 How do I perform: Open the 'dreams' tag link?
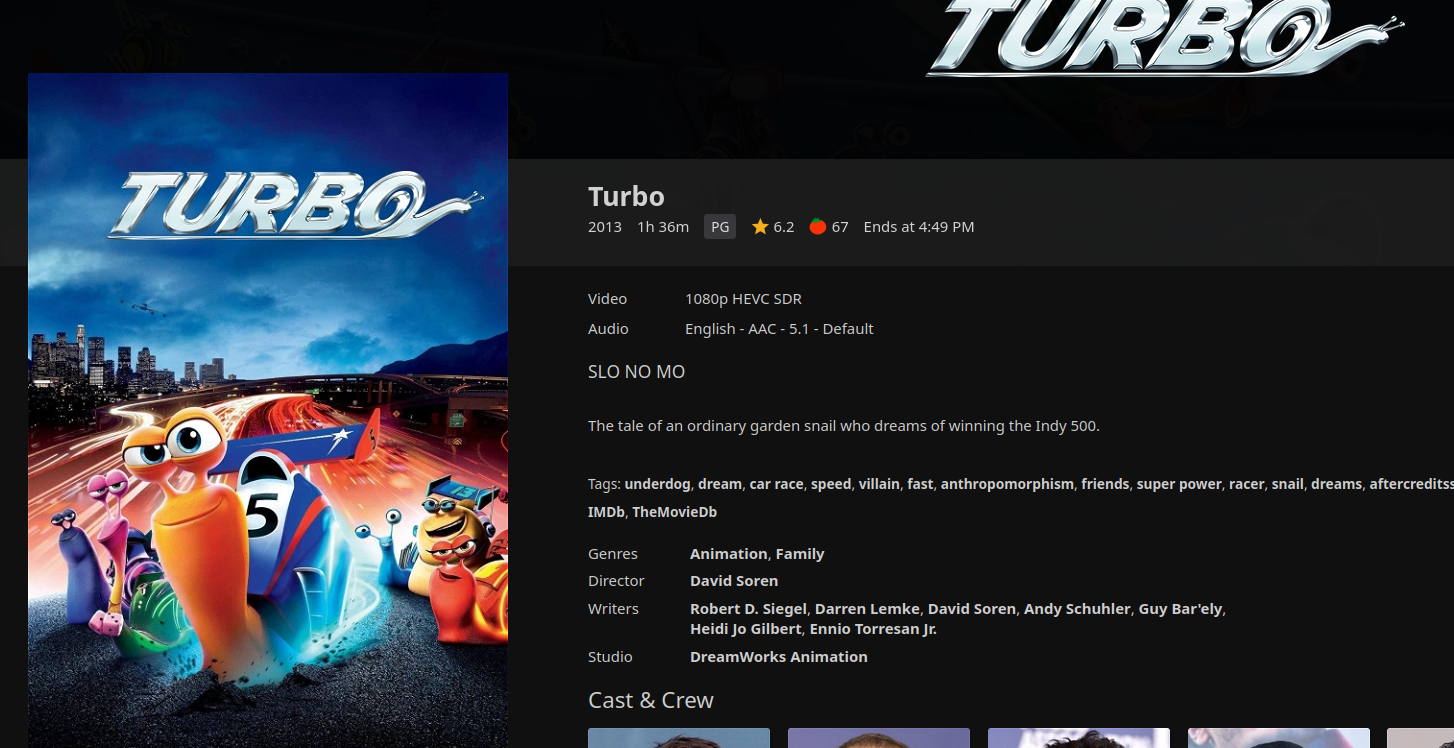click(1337, 484)
